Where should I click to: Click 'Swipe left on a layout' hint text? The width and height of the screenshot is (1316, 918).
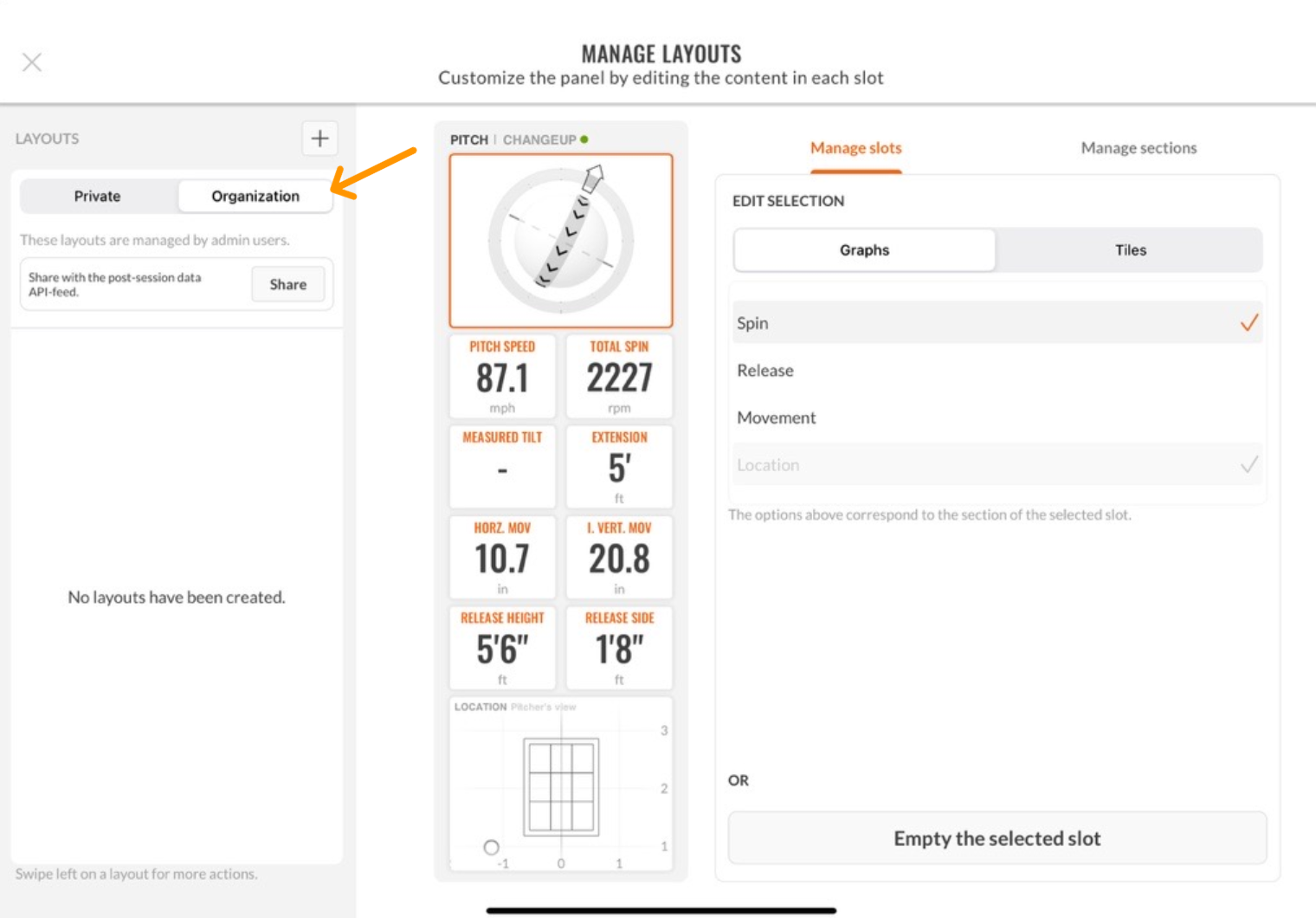click(x=136, y=874)
